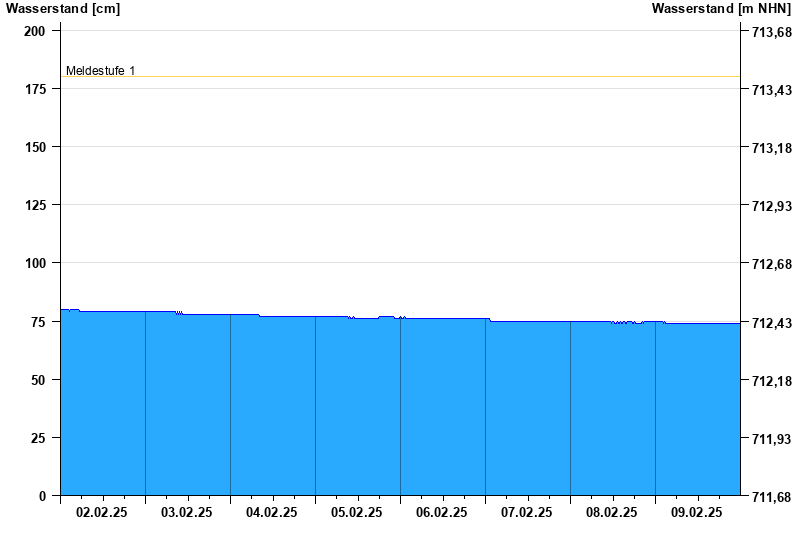Click the 09.02.25 date label
The width and height of the screenshot is (800, 550).
[697, 512]
